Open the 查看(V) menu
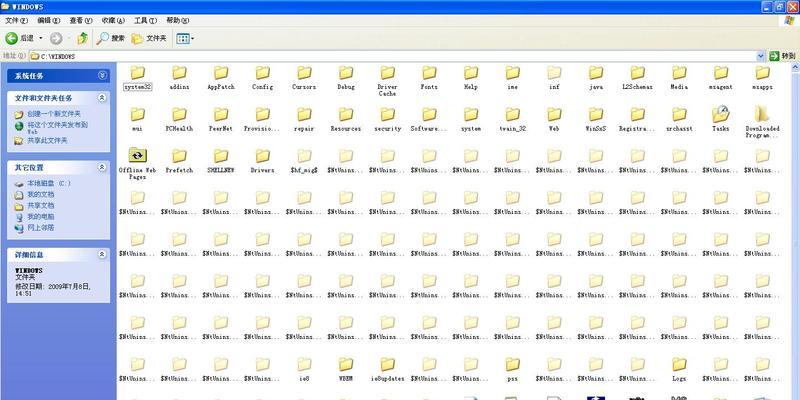800x400 pixels. (x=81, y=20)
